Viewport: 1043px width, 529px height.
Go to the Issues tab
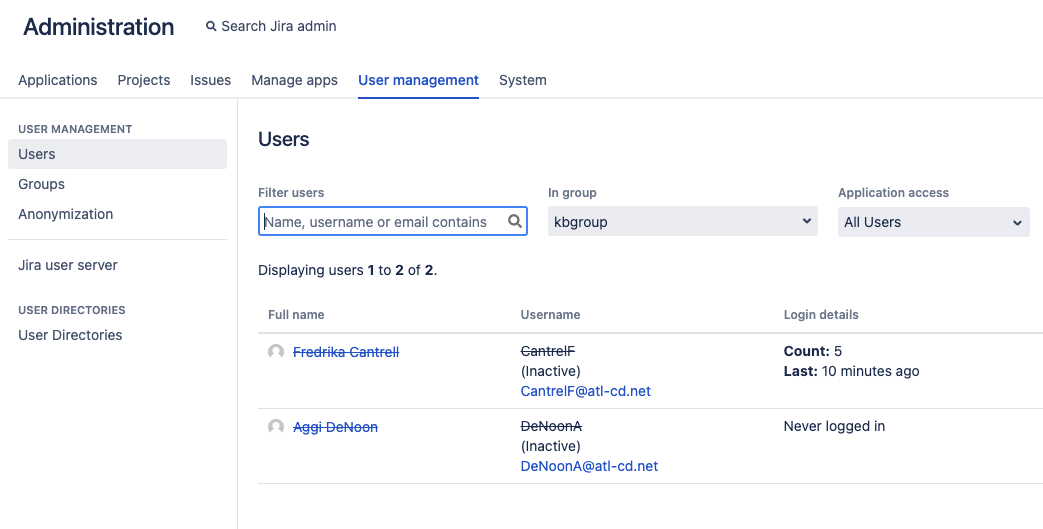tap(211, 80)
